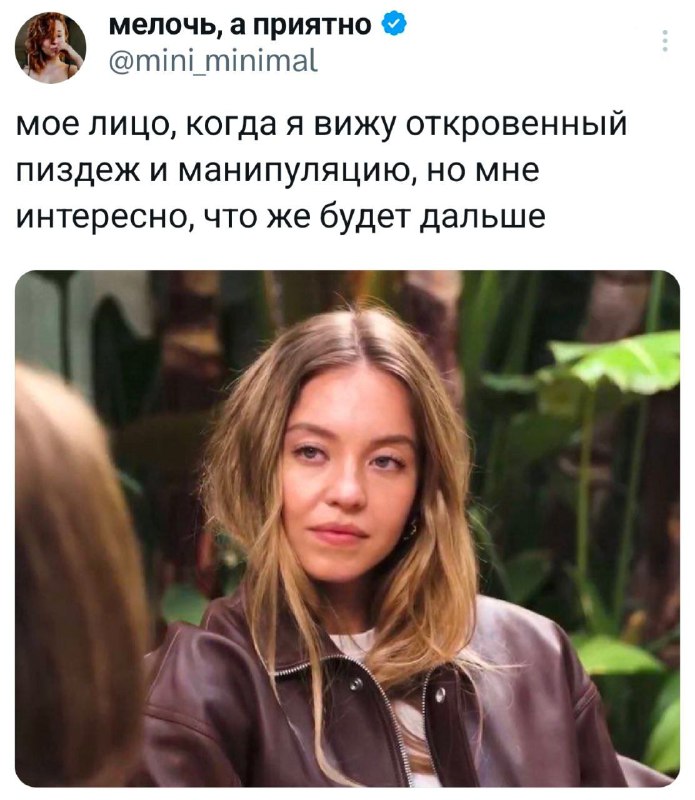Open the @mini_minimal handle link
The width and height of the screenshot is (695, 800).
pyautogui.click(x=213, y=61)
